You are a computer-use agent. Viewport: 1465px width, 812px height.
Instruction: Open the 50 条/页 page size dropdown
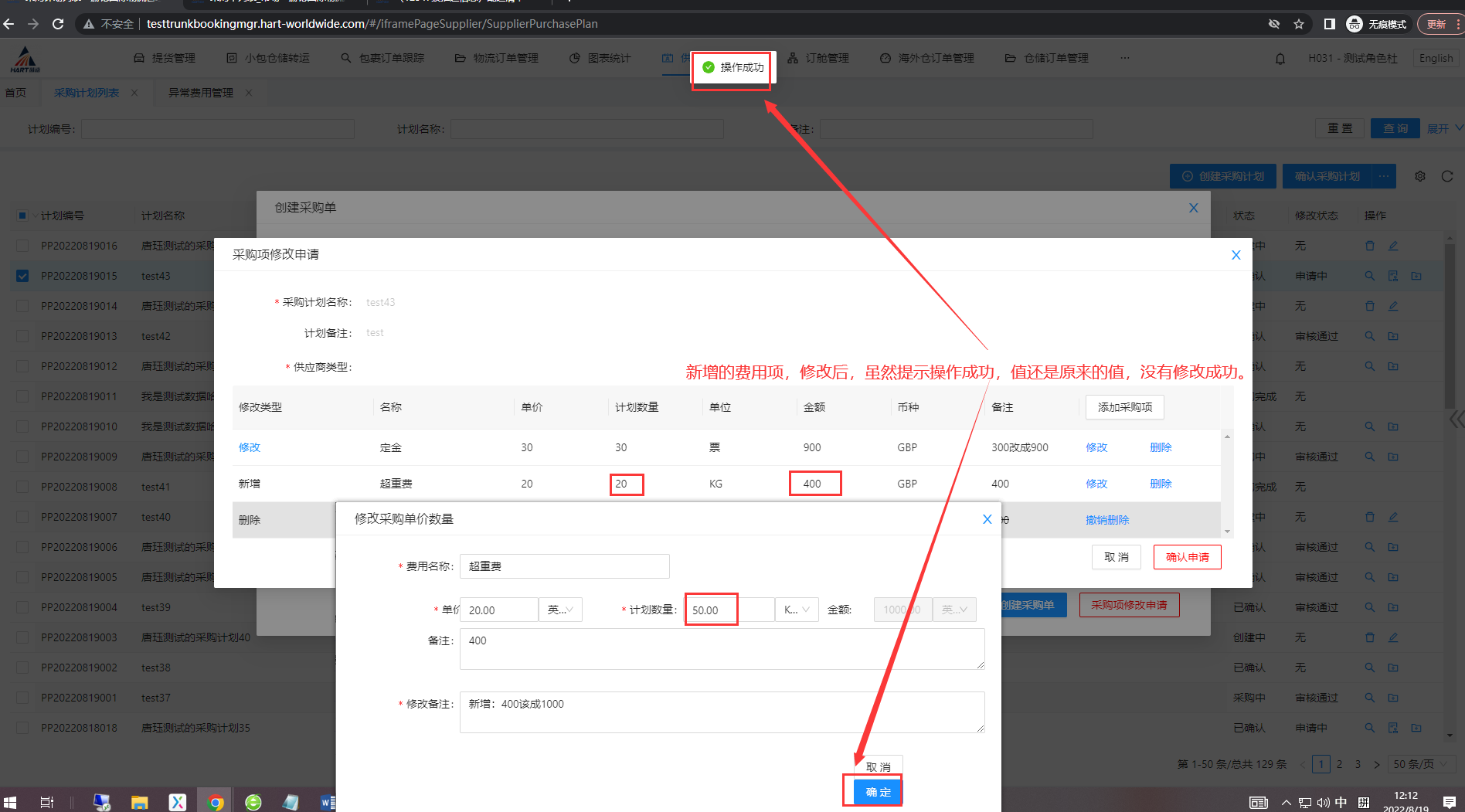click(x=1420, y=764)
